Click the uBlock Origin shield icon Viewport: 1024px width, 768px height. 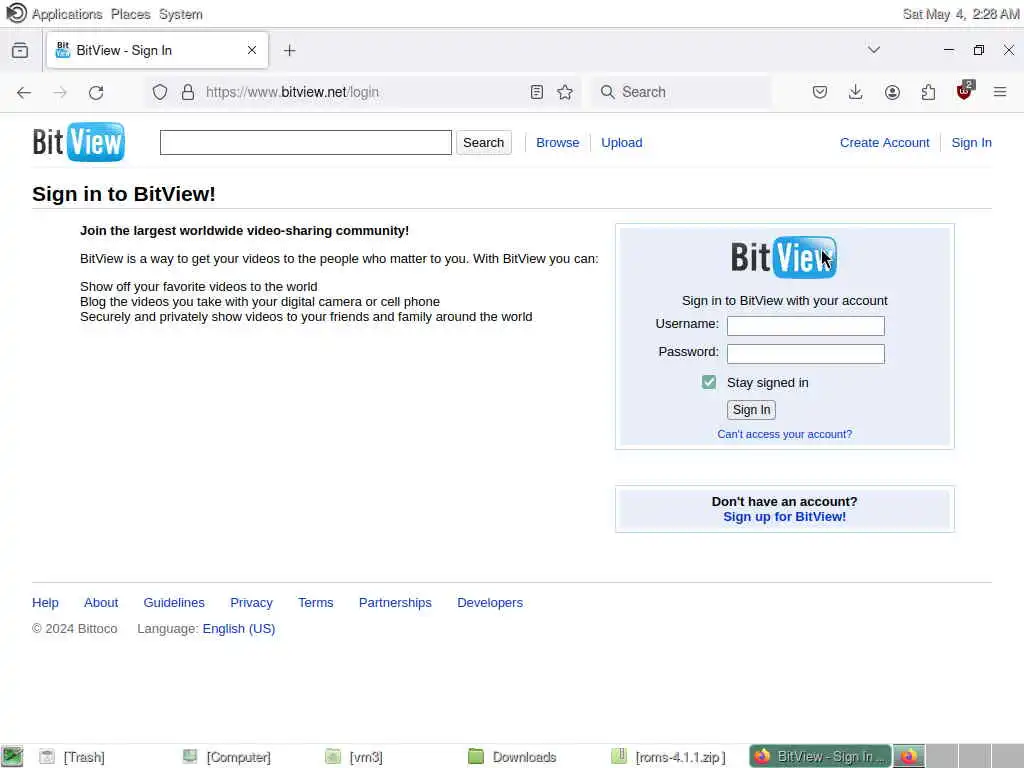pos(965,91)
